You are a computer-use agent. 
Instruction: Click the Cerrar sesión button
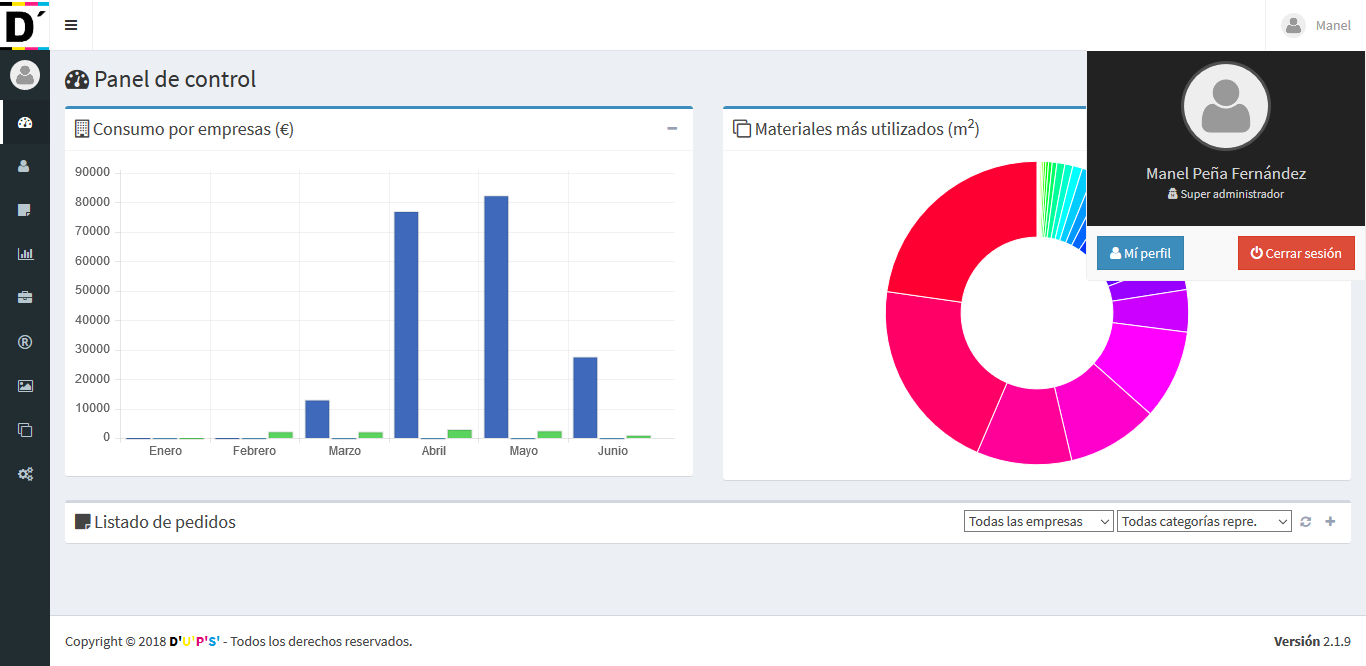[1296, 254]
